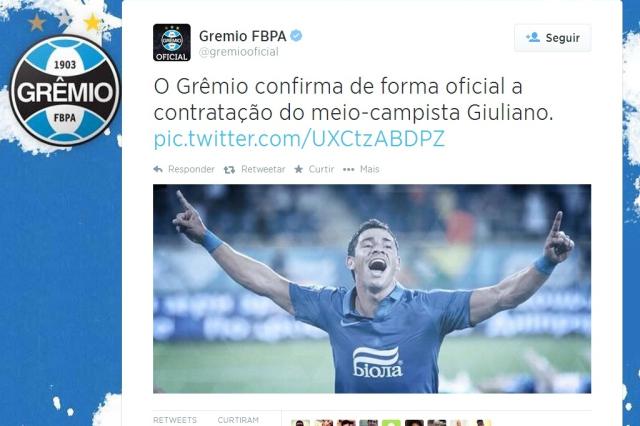This screenshot has height=426, width=640.
Task: Open the @gremiooficial handle link
Action: [x=238, y=52]
